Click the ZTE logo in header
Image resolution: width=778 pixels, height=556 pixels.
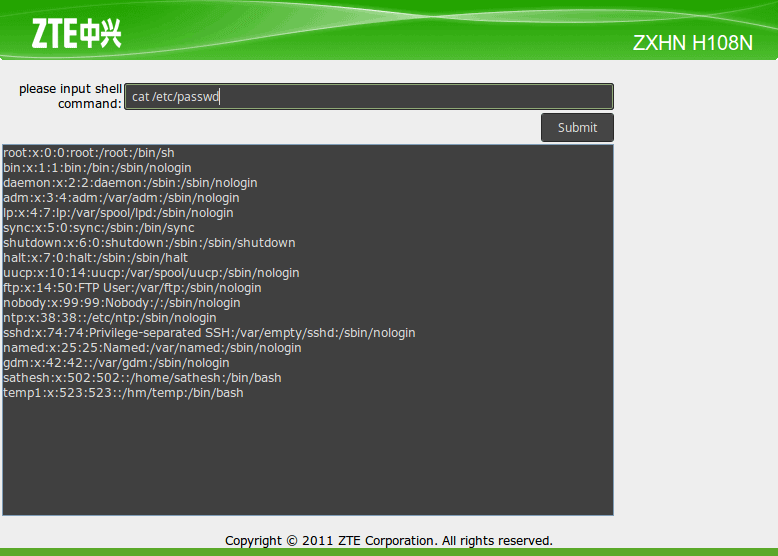click(76, 33)
